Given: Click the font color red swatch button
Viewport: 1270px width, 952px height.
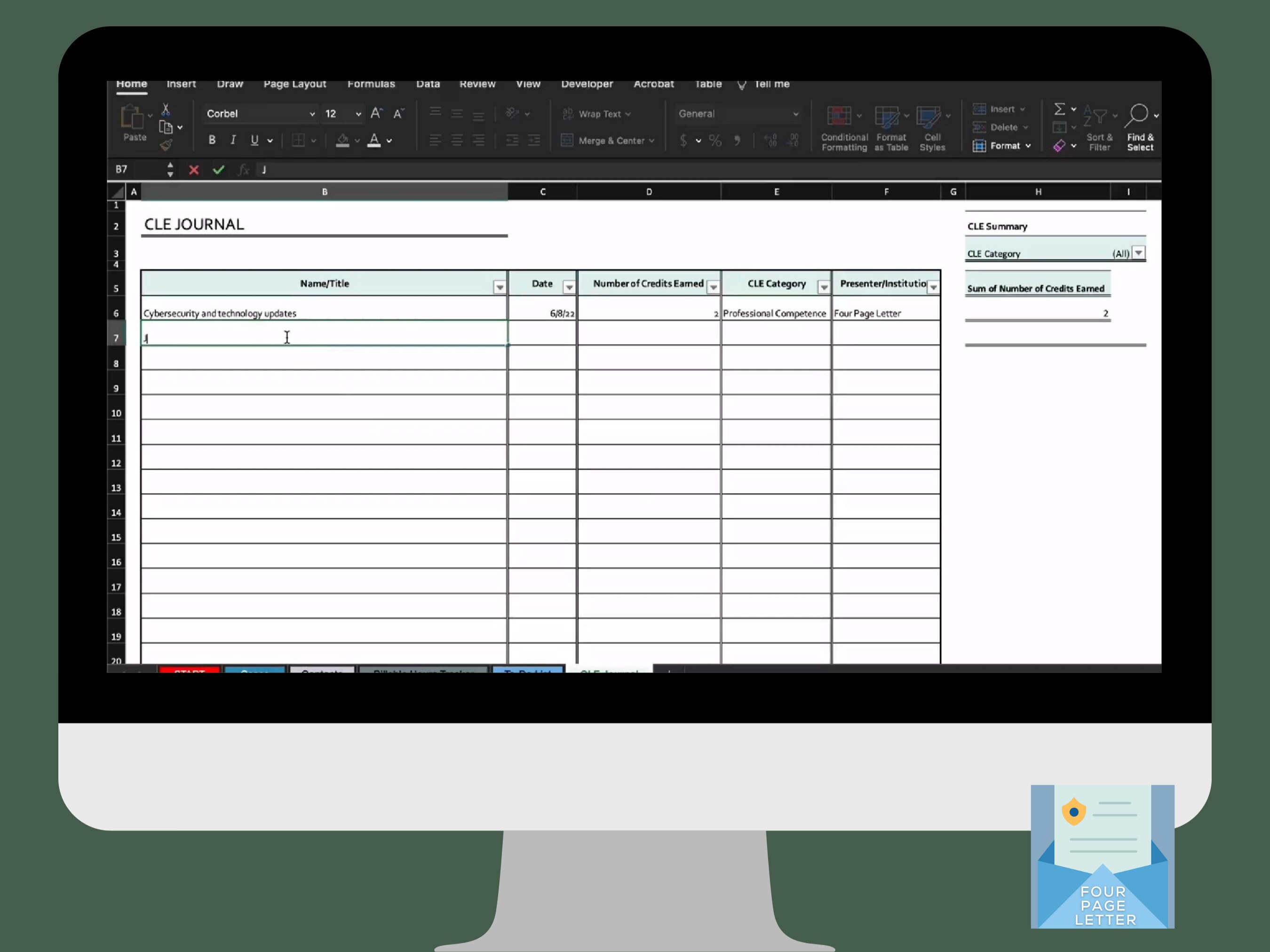Looking at the screenshot, I should click(x=374, y=140).
